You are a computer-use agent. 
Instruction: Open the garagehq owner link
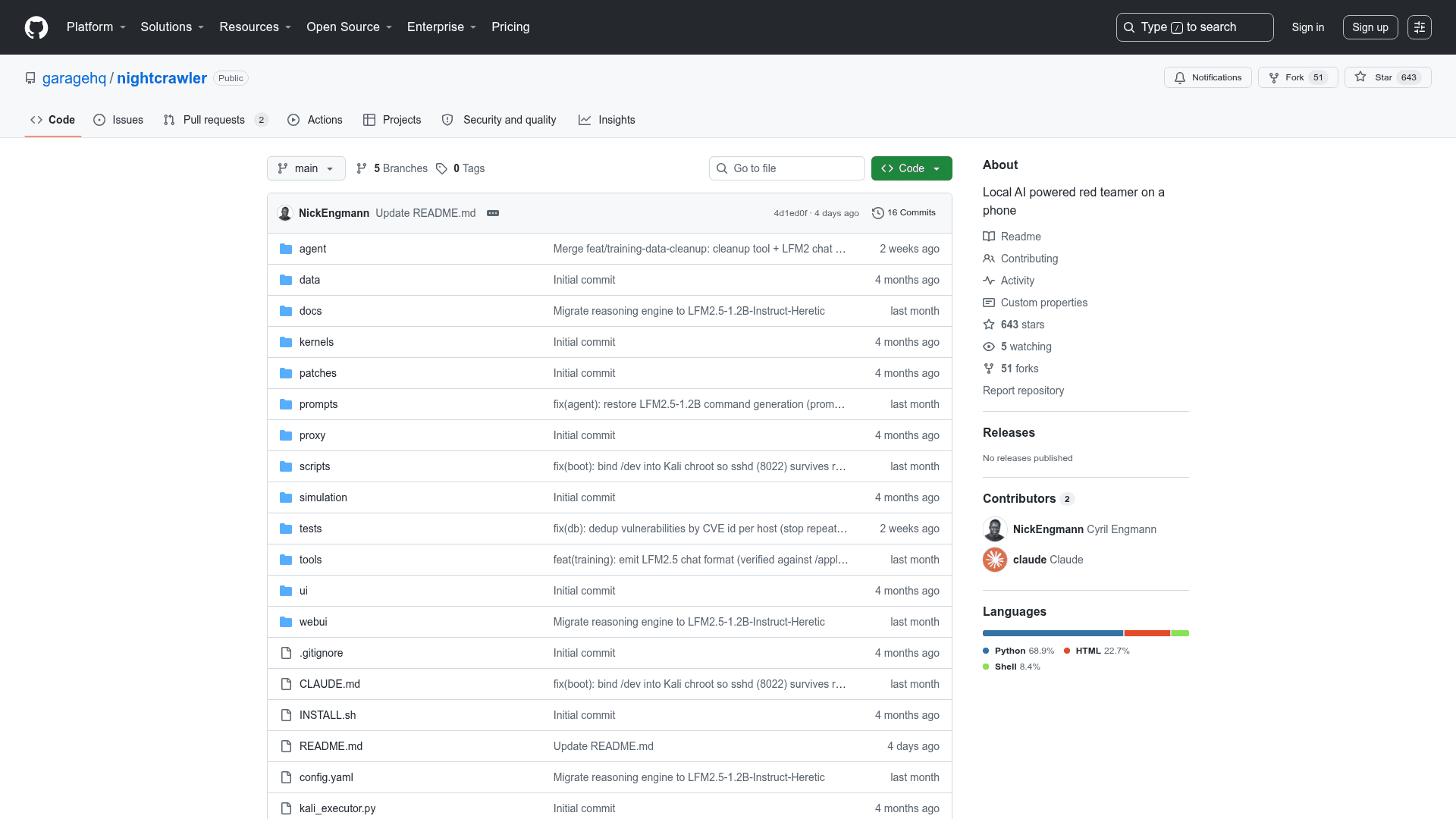pos(74,78)
